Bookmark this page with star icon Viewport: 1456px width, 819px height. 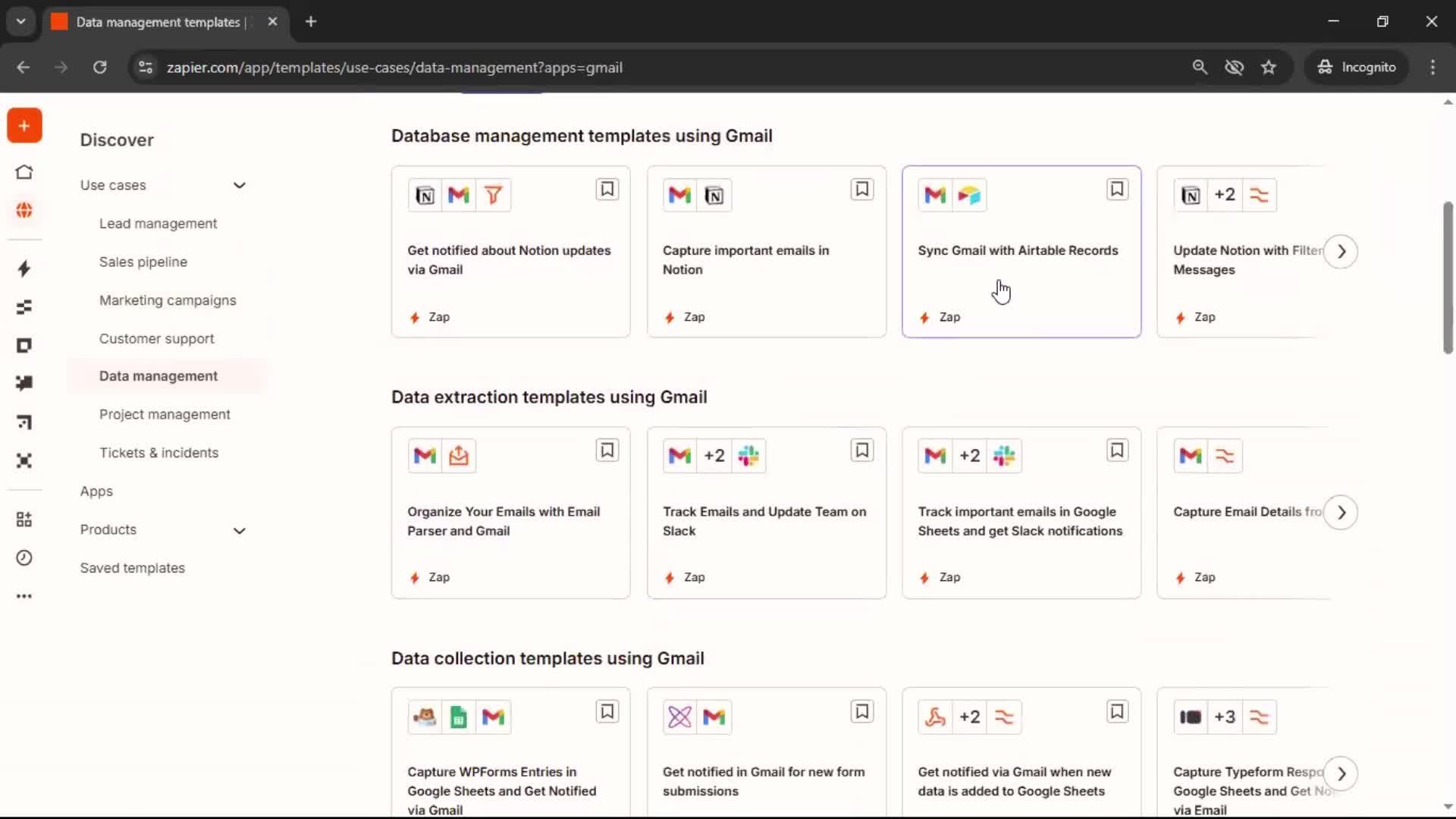1269,67
